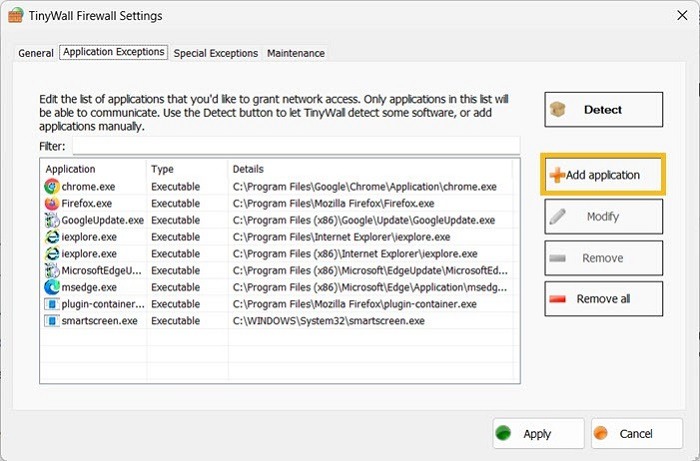Select the C:\WINDOWS\System32\smartscreen.exe details row
The height and width of the screenshot is (461, 700).
click(x=328, y=321)
